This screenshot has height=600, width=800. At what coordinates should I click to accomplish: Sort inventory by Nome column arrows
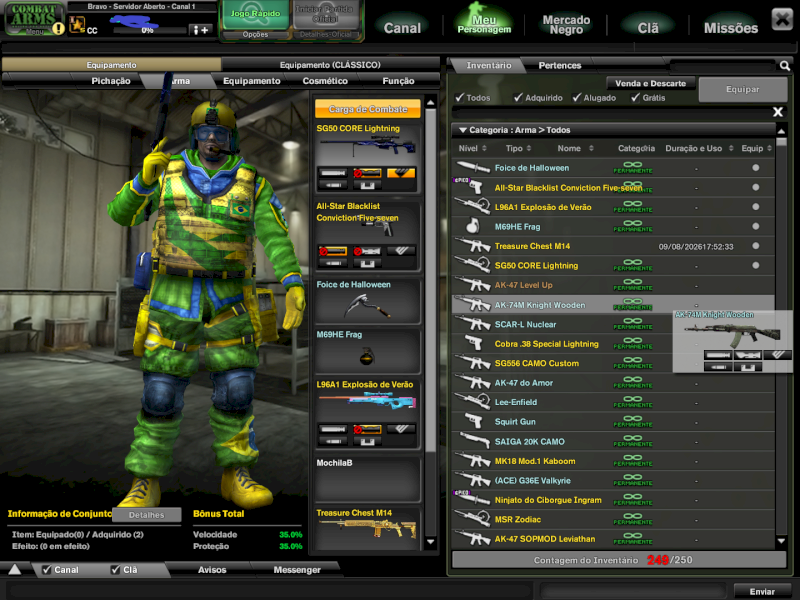(x=591, y=148)
